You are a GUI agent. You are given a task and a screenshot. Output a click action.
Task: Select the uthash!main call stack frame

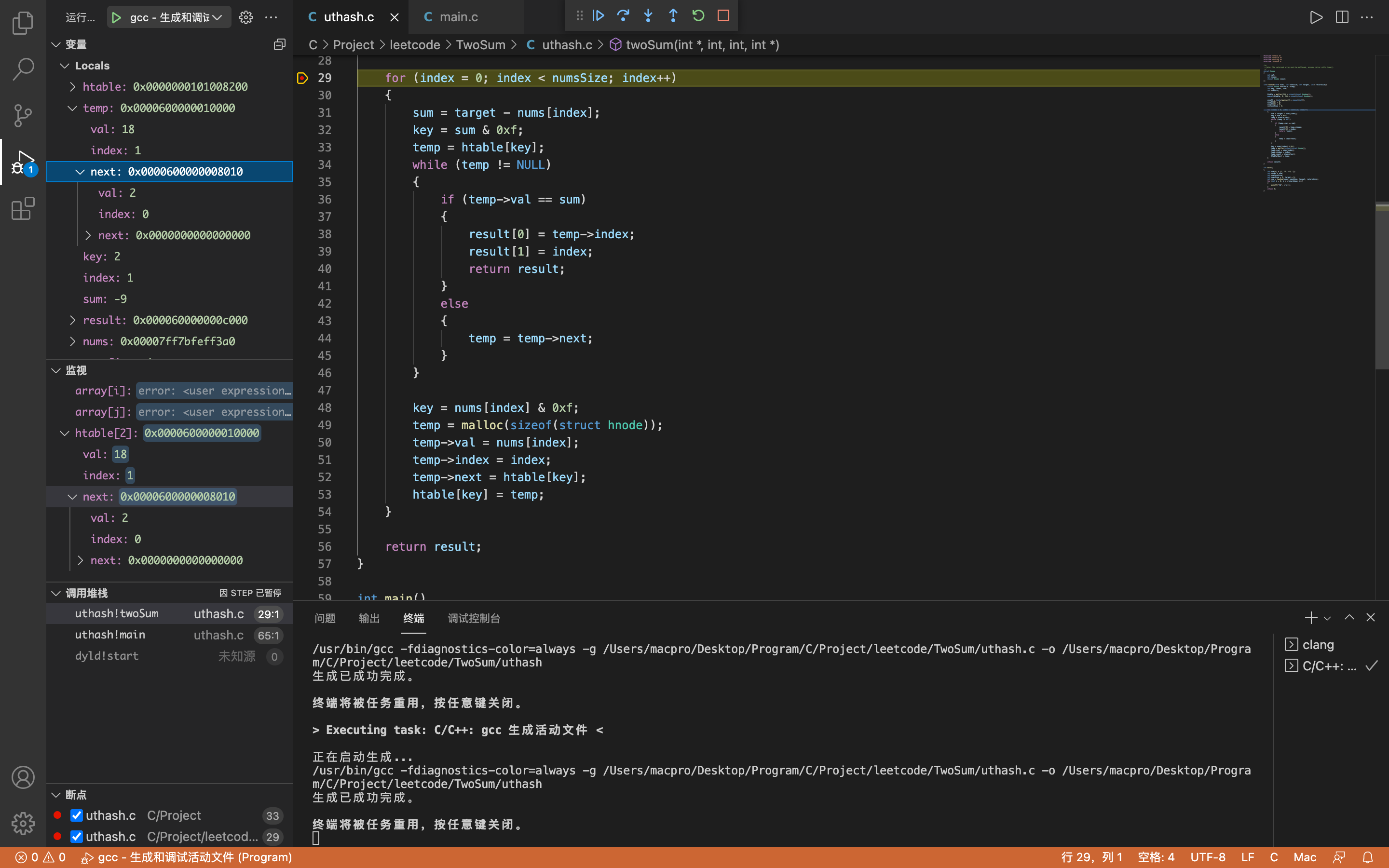click(x=110, y=634)
